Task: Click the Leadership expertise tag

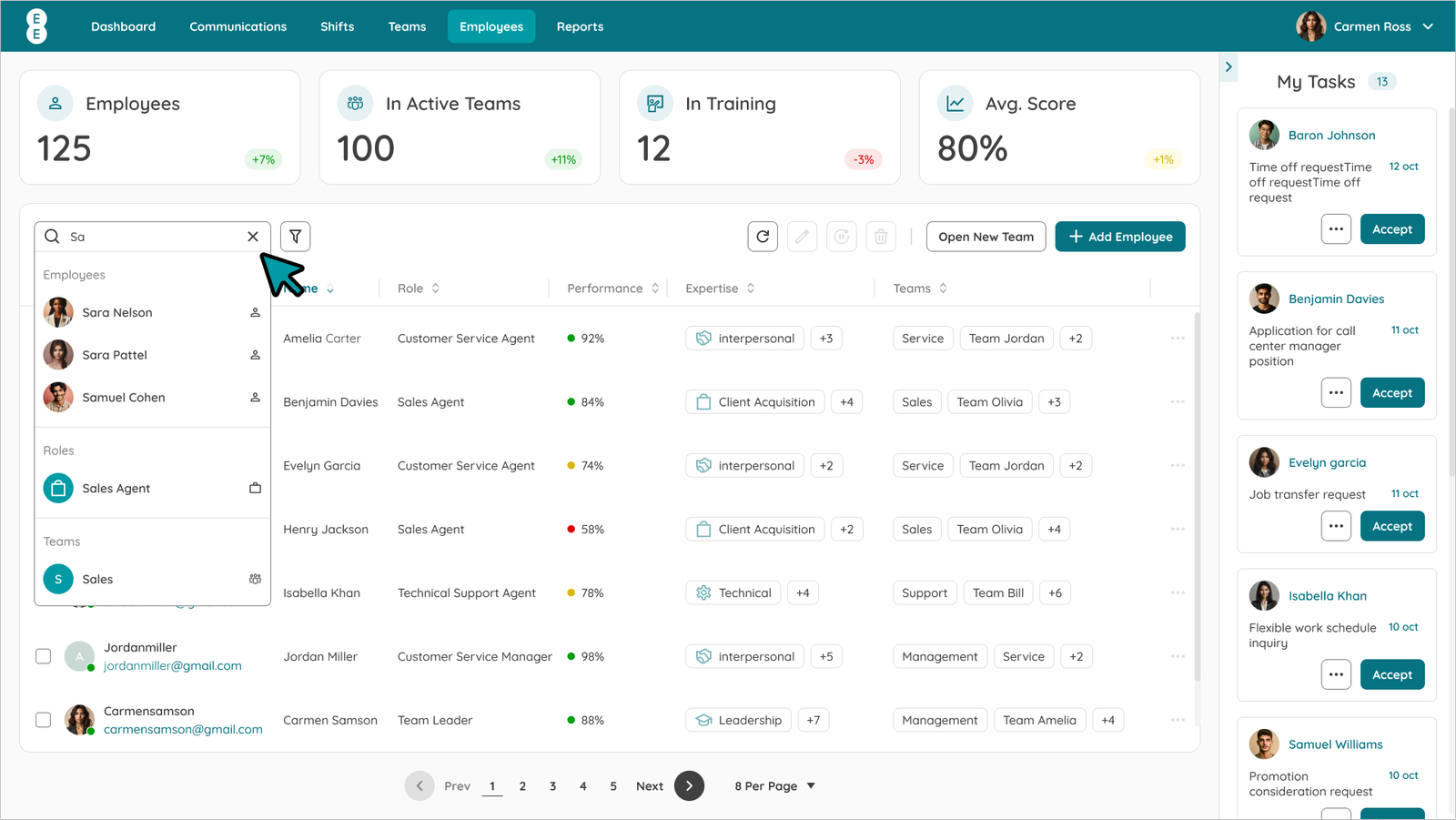Action: 738,721
